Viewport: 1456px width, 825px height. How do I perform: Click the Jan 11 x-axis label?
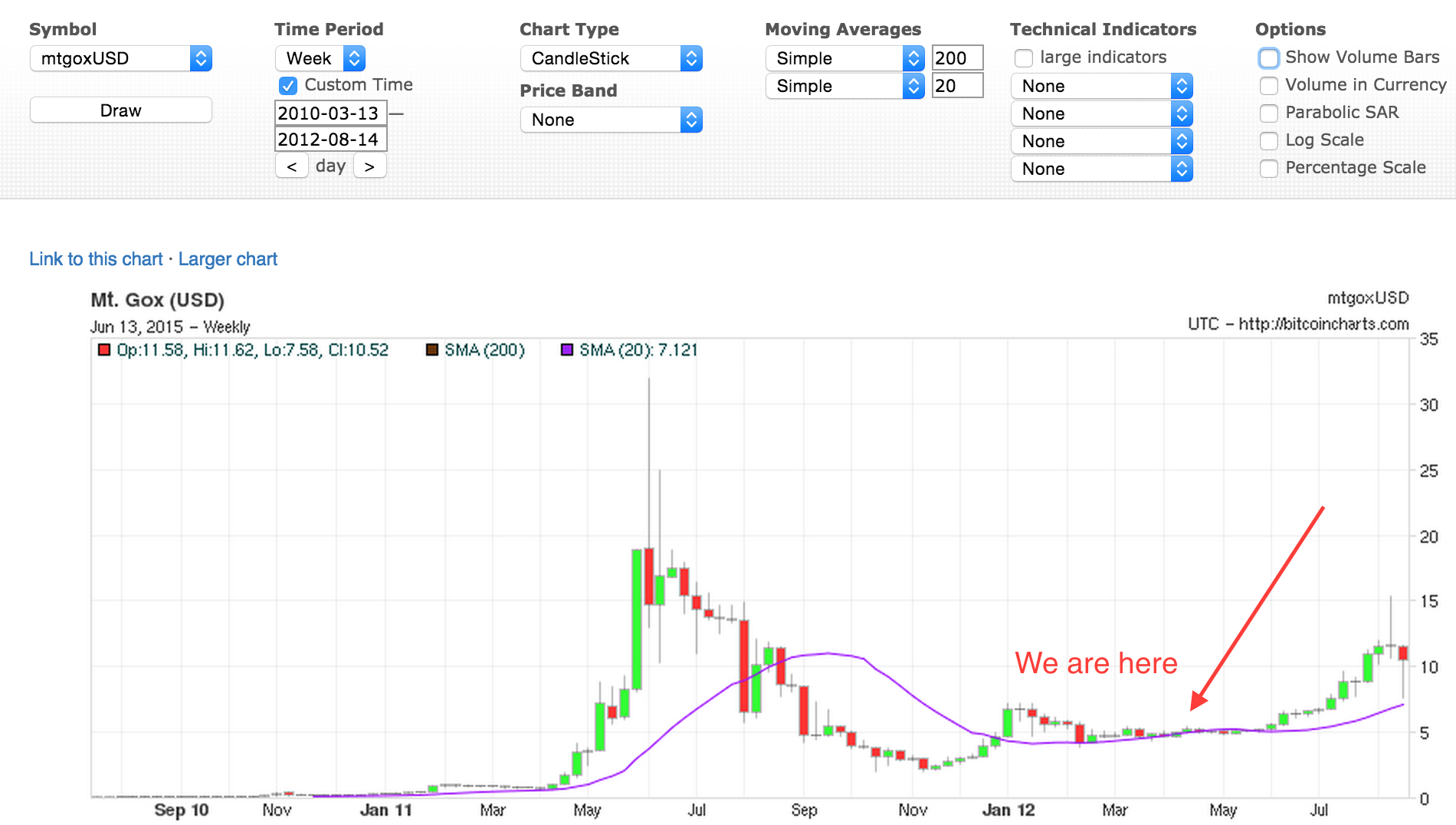[385, 810]
